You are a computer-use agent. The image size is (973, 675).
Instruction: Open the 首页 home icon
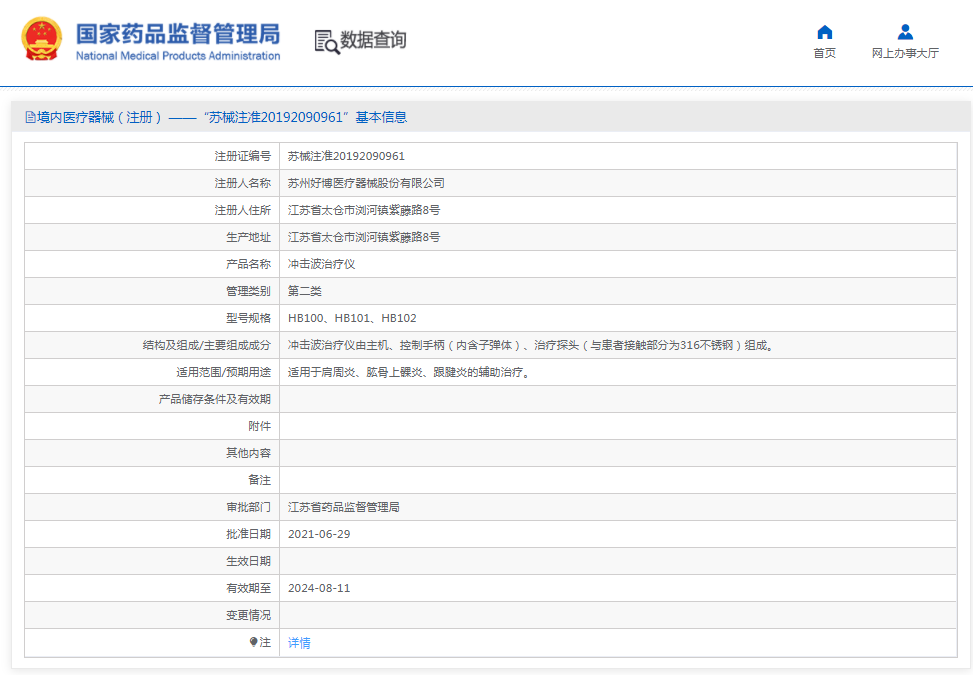(x=825, y=32)
